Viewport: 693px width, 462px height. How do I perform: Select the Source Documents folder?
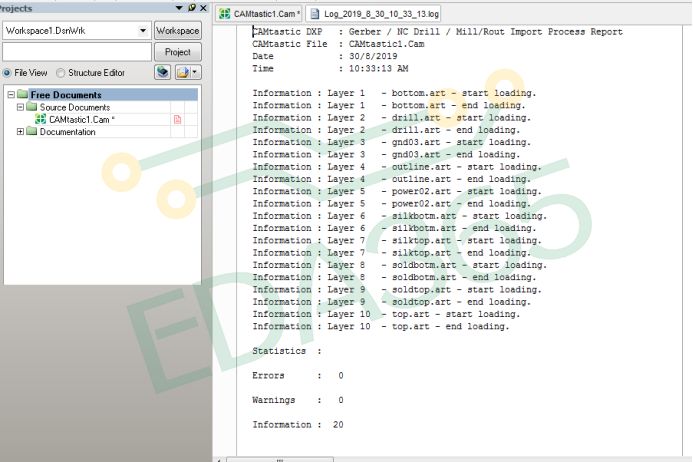pos(75,107)
